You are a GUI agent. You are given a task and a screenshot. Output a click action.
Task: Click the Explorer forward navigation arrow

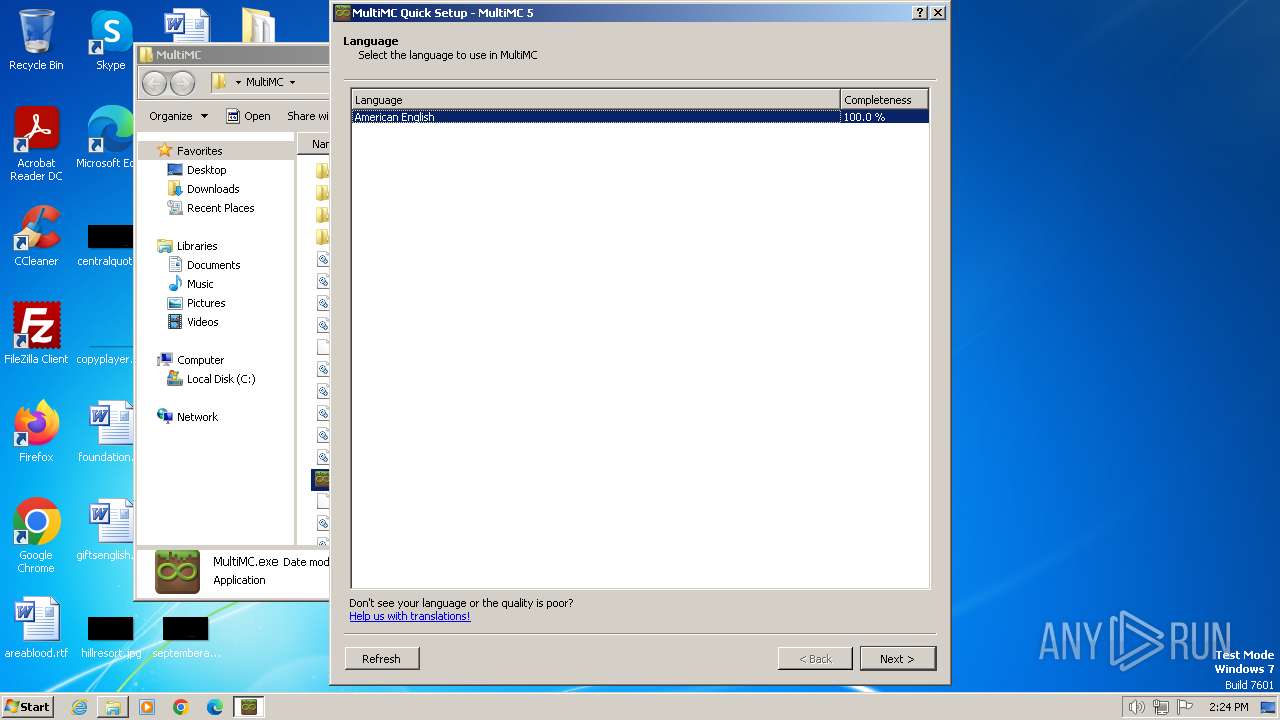tap(182, 83)
